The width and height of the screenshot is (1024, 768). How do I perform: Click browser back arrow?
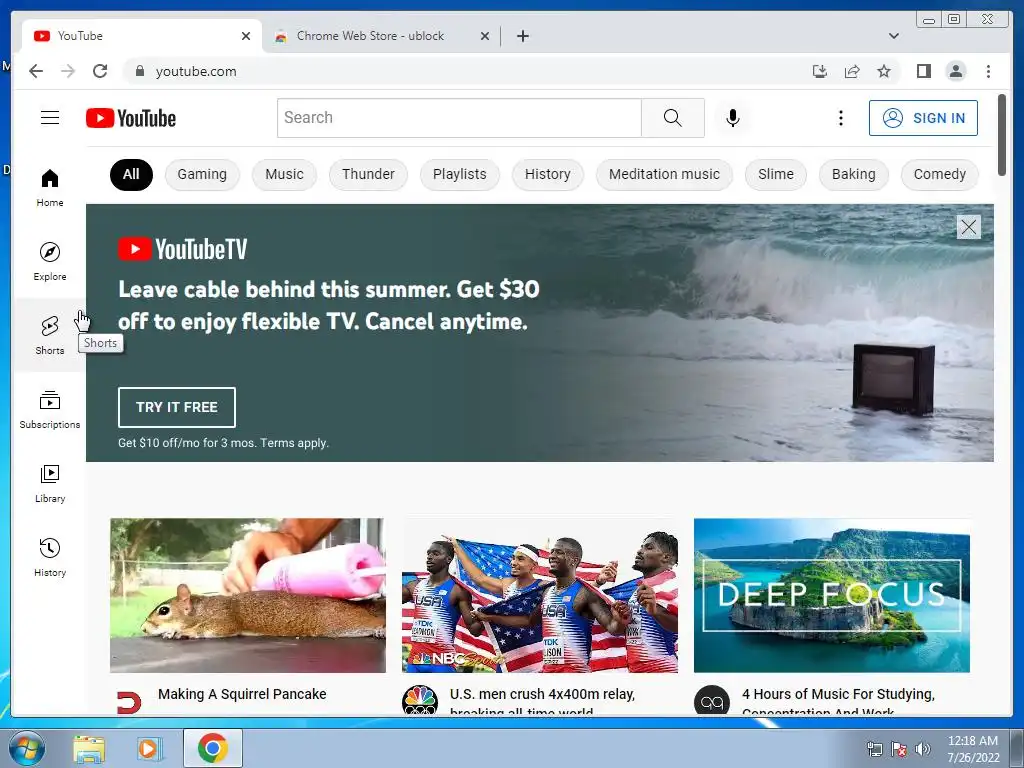click(x=36, y=71)
